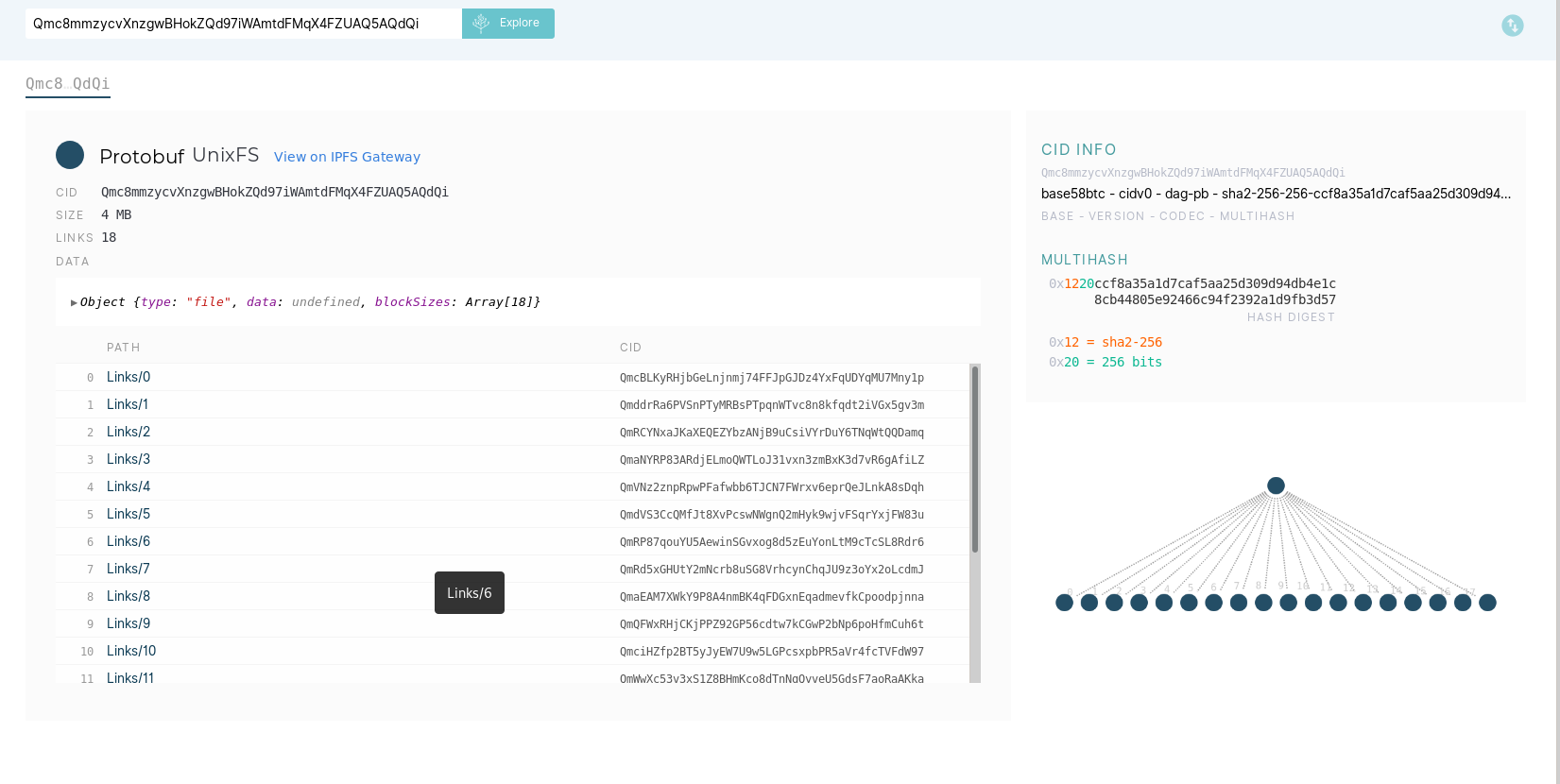Screen dimensions: 1560x784
Task: Click the last child node in the graph
Action: pos(1487,603)
